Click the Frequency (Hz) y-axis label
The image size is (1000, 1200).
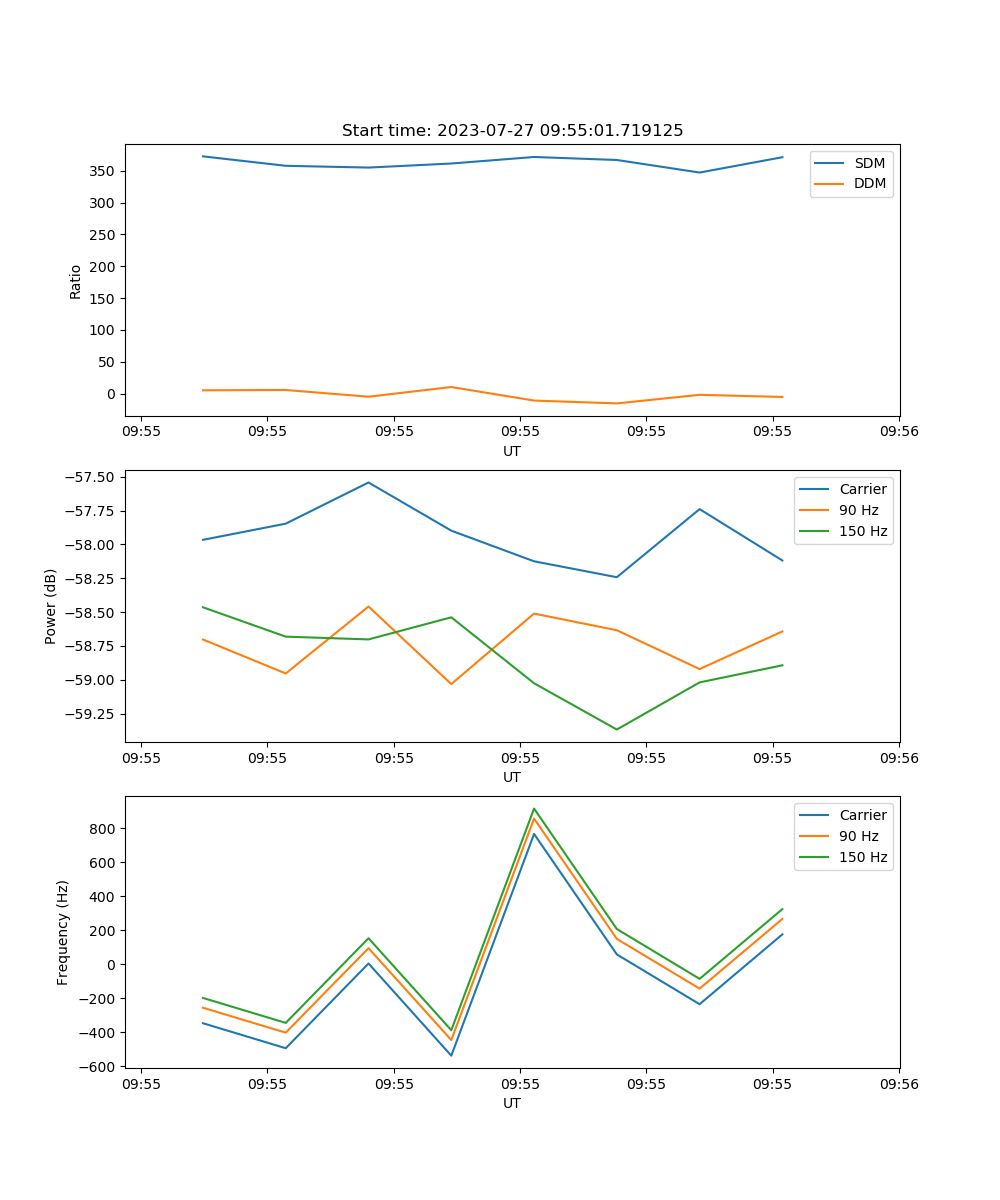coord(63,932)
